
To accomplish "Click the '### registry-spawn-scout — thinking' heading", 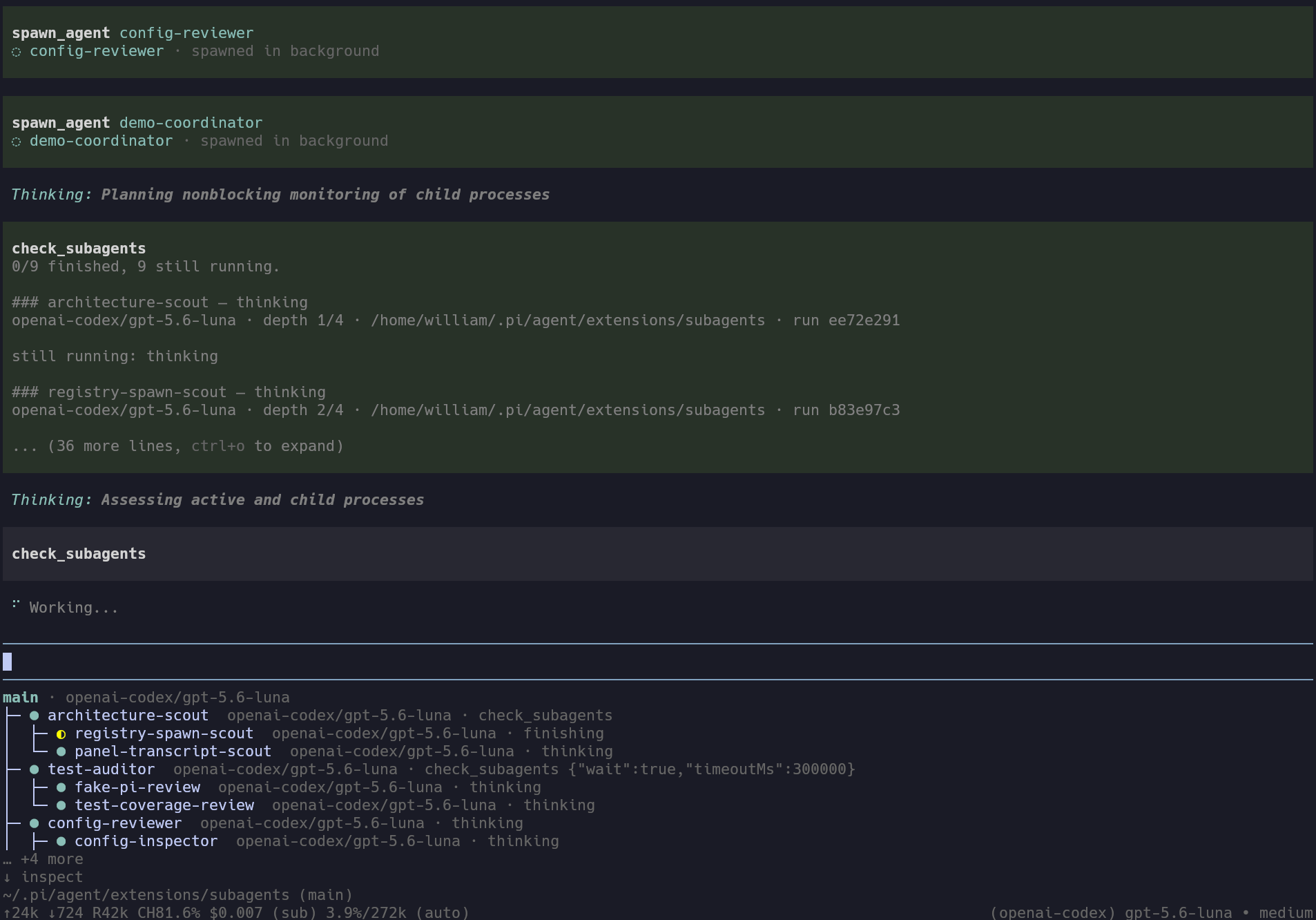I will pyautogui.click(x=168, y=392).
